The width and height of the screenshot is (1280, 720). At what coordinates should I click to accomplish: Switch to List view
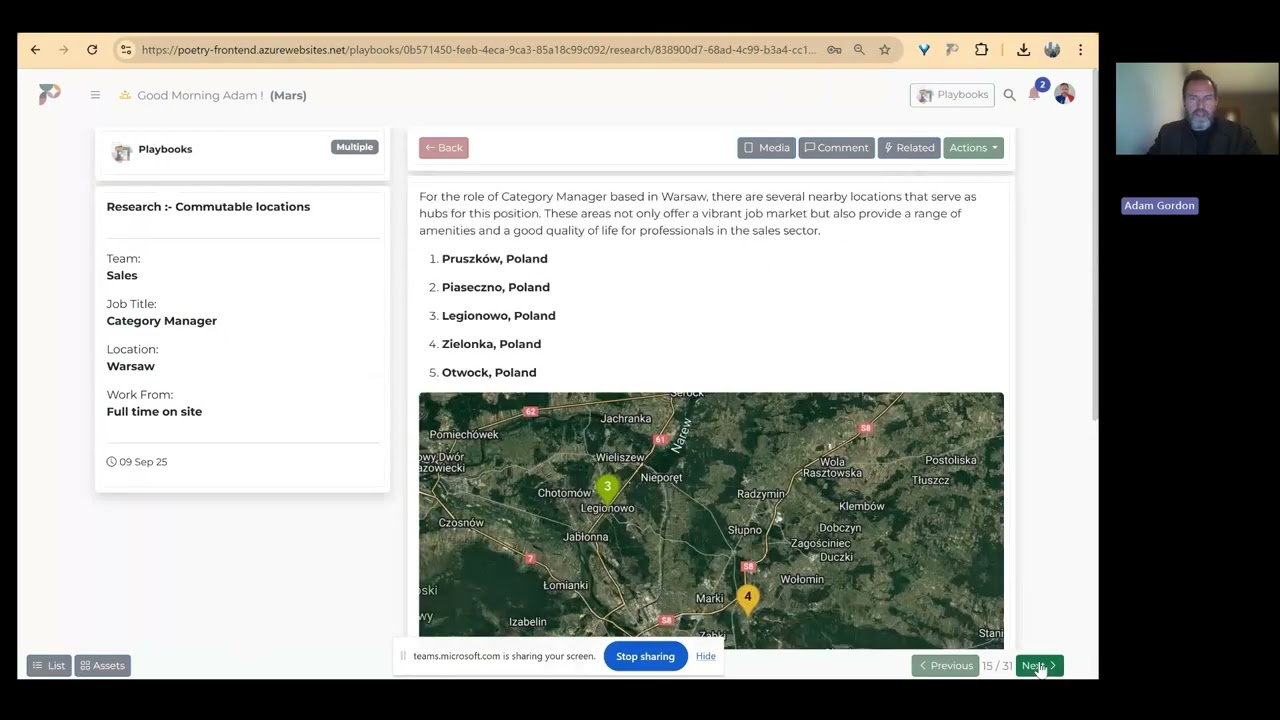click(49, 666)
